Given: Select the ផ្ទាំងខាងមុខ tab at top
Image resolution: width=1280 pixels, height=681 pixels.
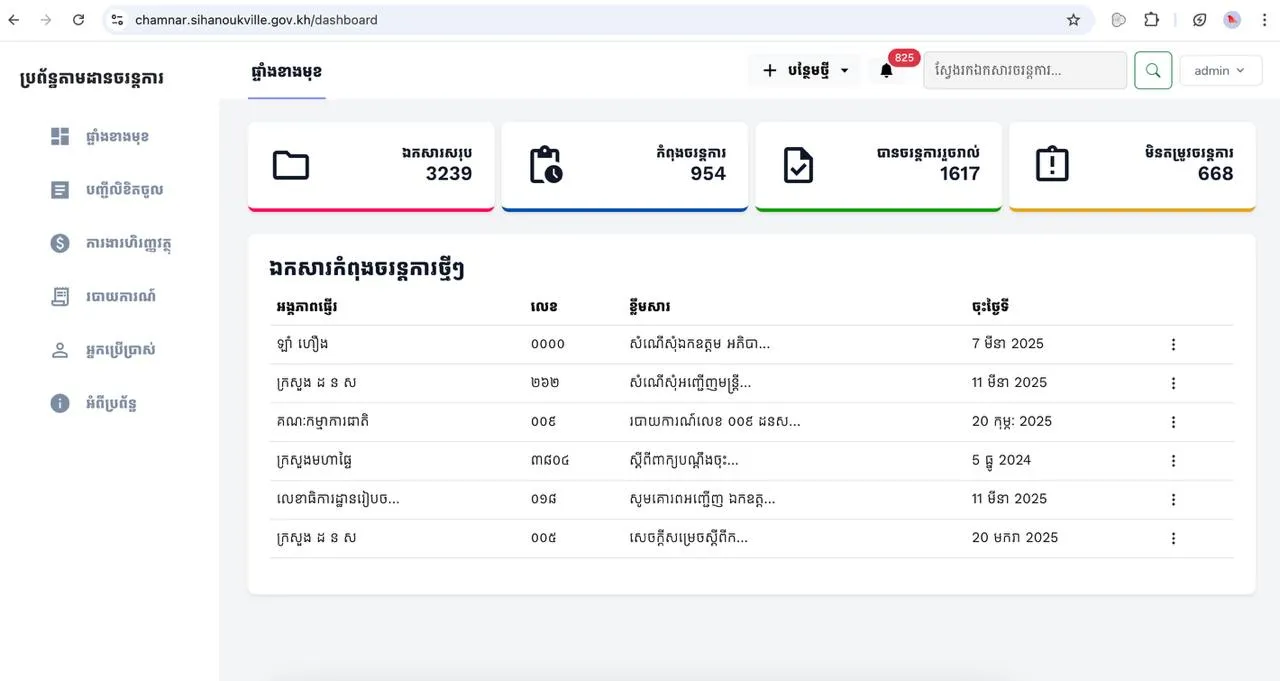Looking at the screenshot, I should tap(287, 72).
